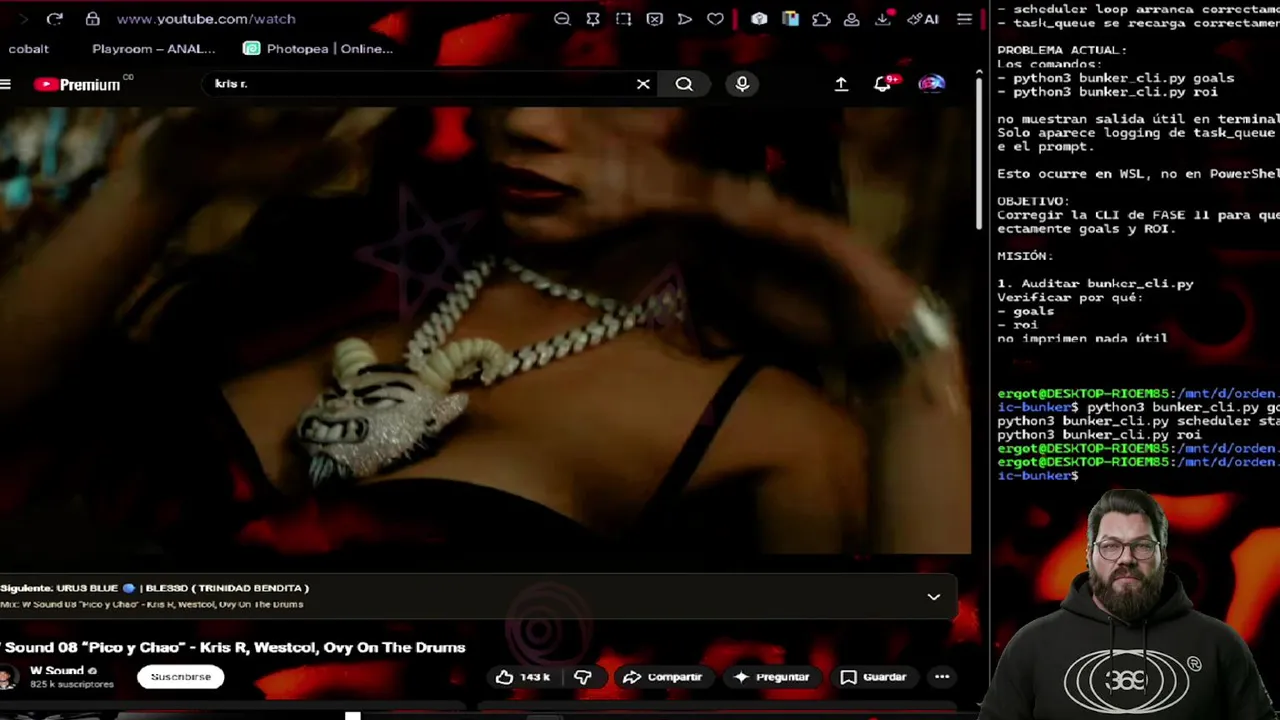Viewport: 1280px width, 720px height.
Task: Click the heart favorites icon in toolbar
Action: pyautogui.click(x=715, y=19)
